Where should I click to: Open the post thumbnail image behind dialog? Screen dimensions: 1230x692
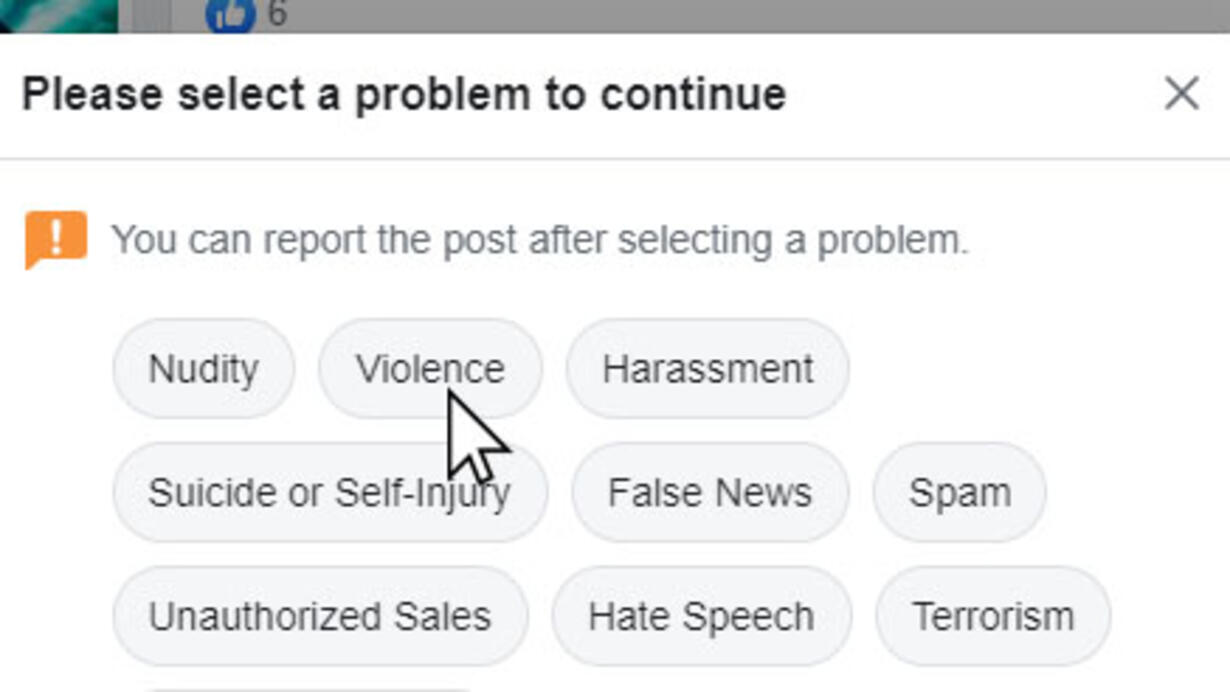(58, 14)
